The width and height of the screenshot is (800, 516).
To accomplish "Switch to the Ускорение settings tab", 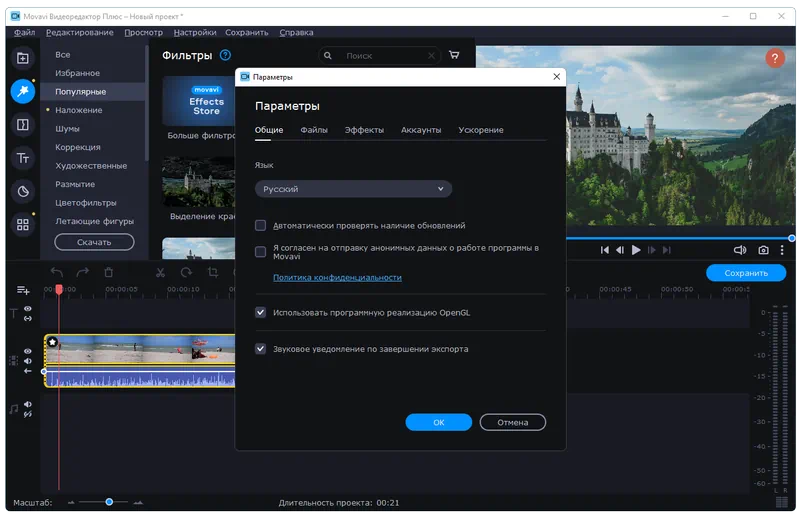I will pyautogui.click(x=481, y=130).
